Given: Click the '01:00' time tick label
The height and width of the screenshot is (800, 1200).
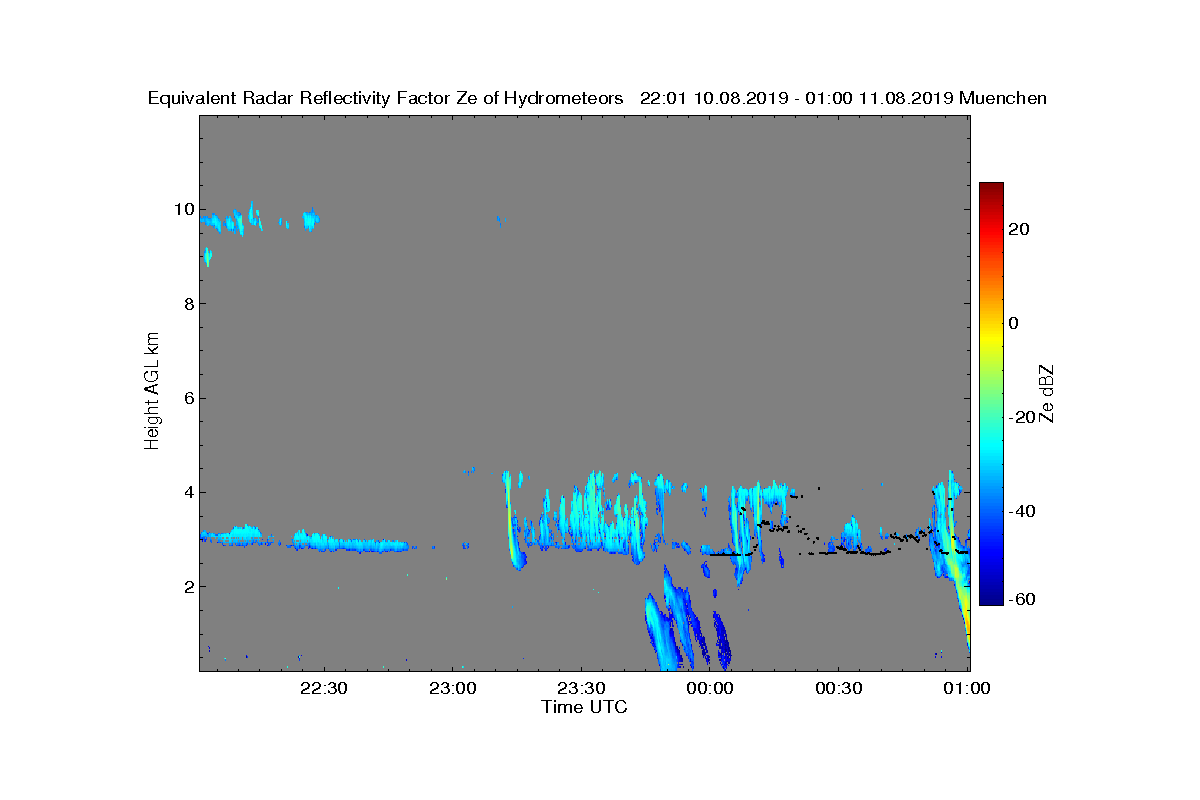Looking at the screenshot, I should point(968,689).
